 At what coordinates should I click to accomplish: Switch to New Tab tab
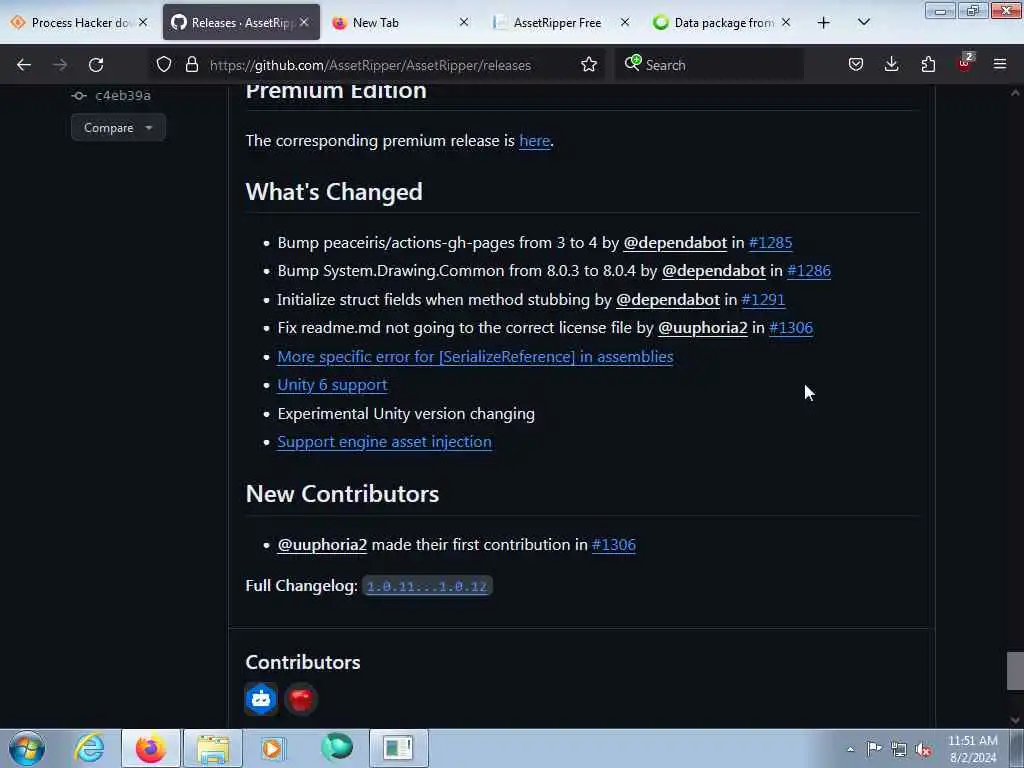[401, 23]
